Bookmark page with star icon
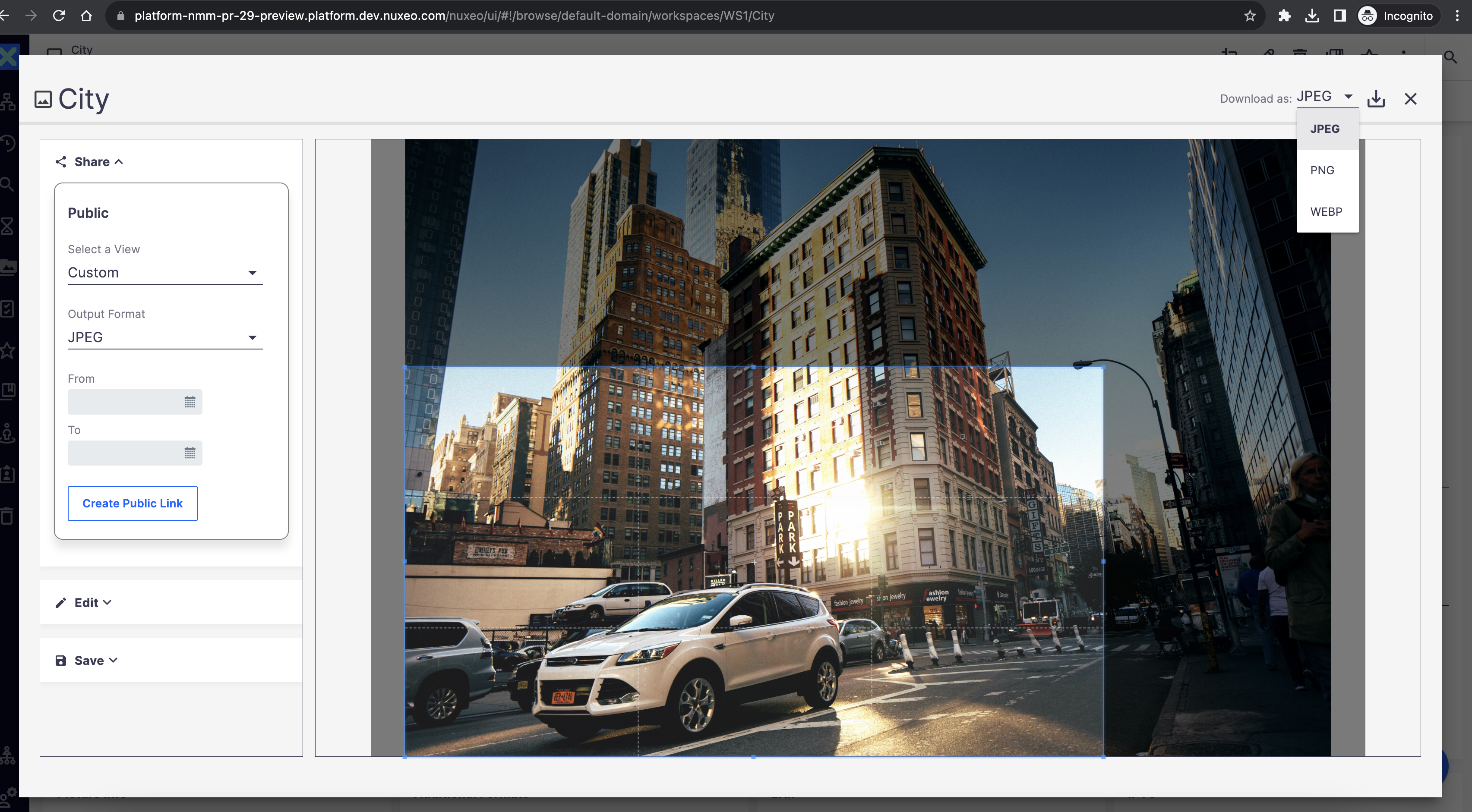Image resolution: width=1472 pixels, height=812 pixels. pos(1250,16)
